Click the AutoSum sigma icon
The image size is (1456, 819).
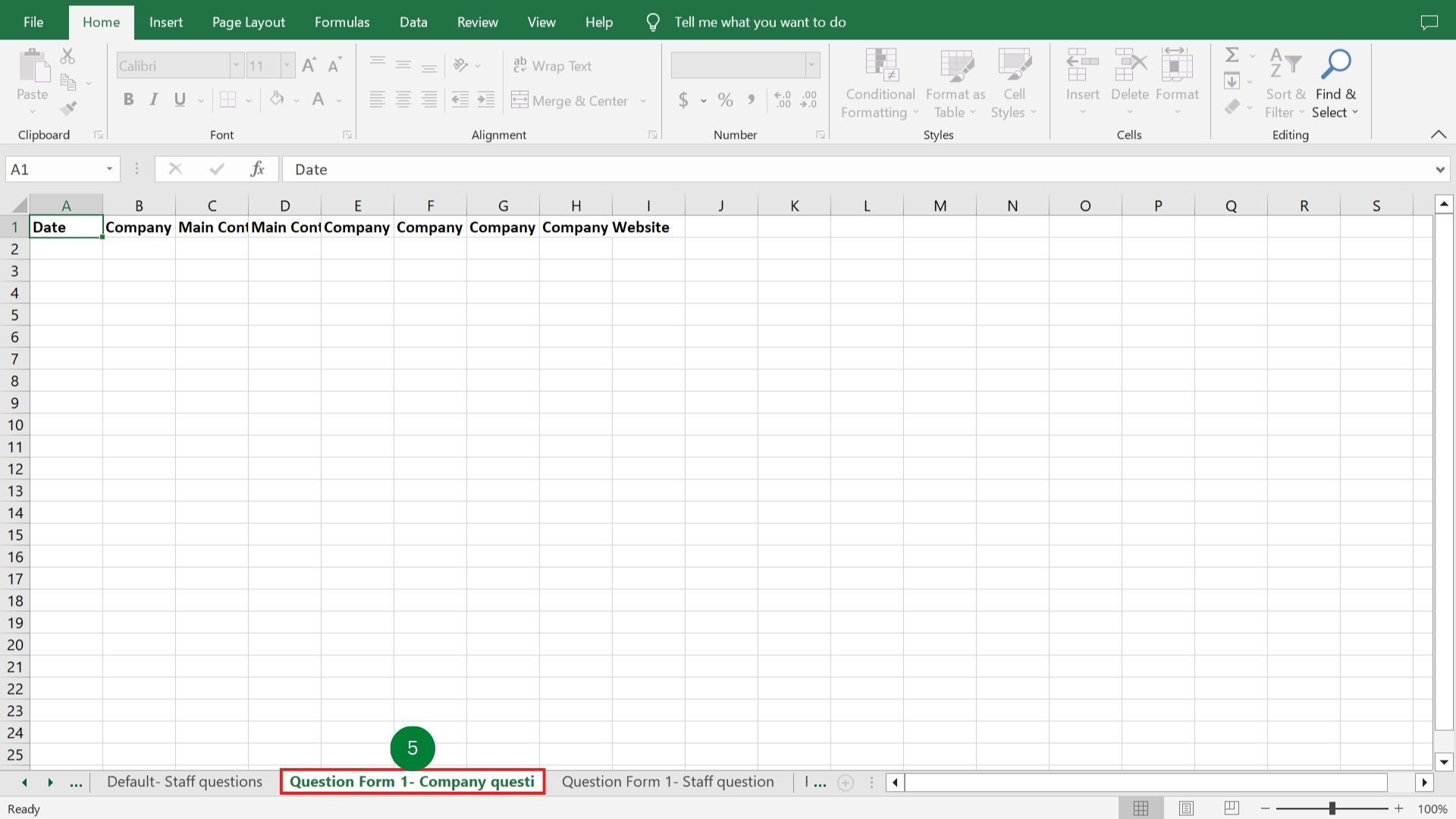tap(1232, 55)
